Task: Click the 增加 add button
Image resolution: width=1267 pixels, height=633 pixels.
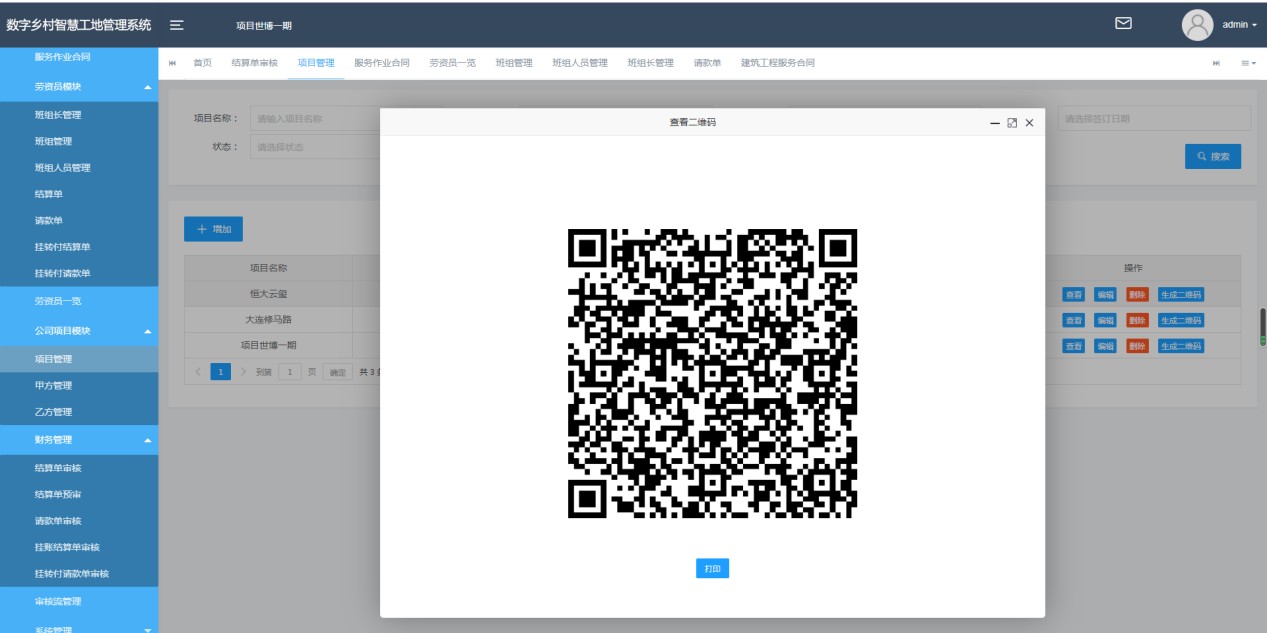Action: tap(213, 229)
